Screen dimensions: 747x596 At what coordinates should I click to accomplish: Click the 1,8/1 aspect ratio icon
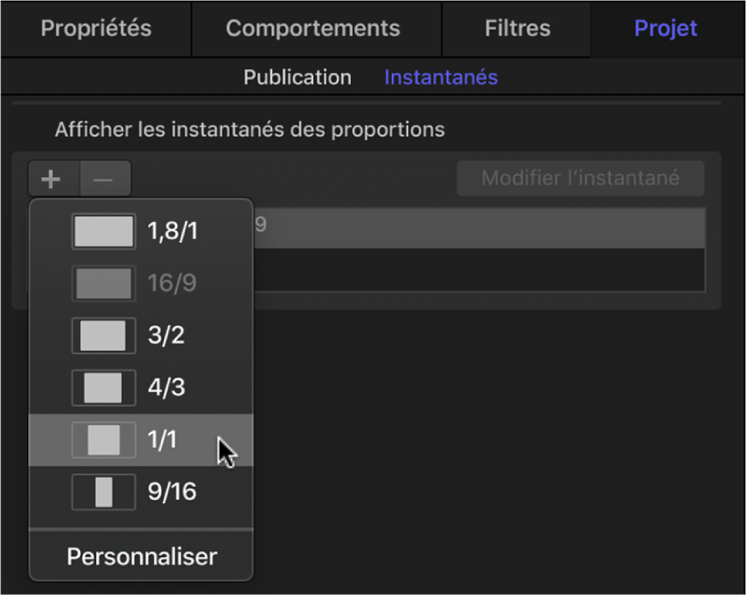pyautogui.click(x=103, y=231)
